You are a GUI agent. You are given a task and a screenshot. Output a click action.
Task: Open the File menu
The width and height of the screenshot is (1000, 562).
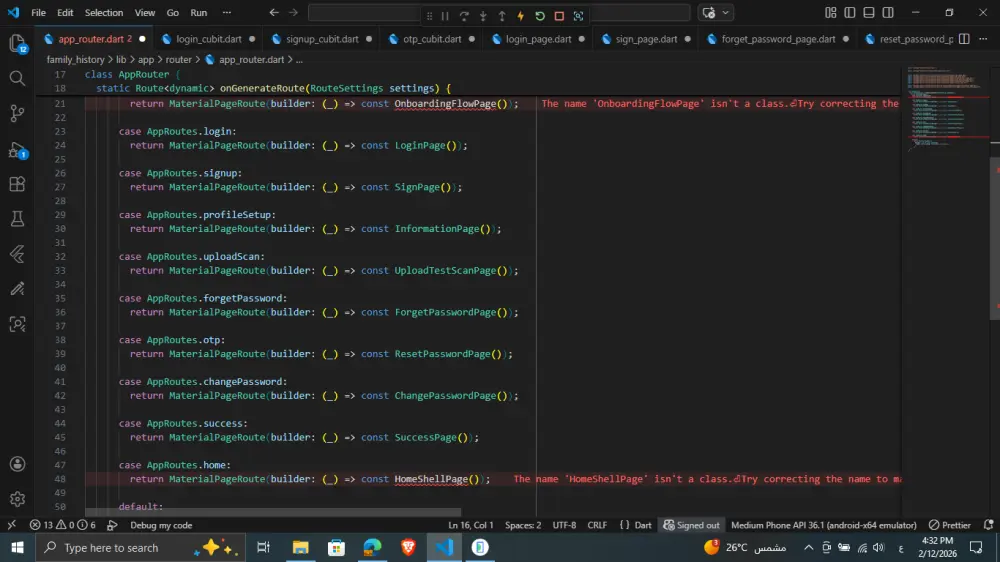coord(38,13)
